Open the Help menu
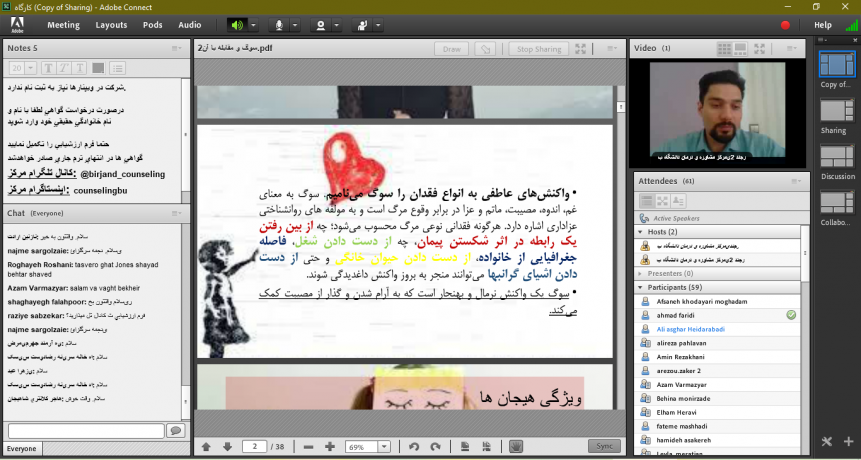Image resolution: width=861 pixels, height=460 pixels. pyautogui.click(x=823, y=25)
